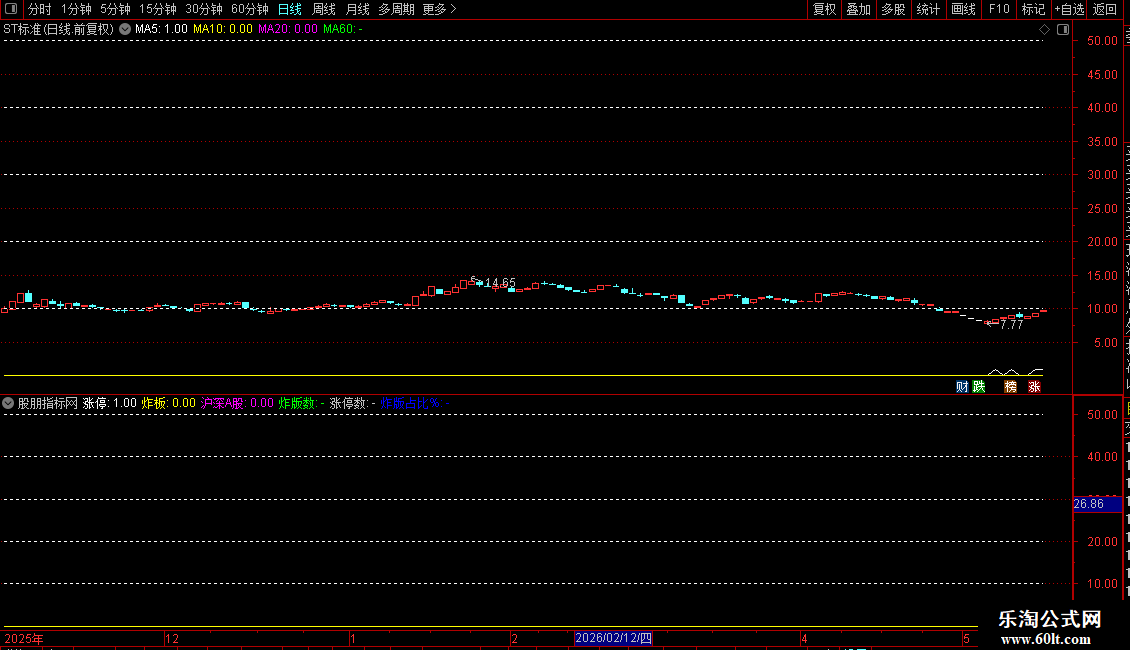
Task: Click the green 跌 marker icon
Action: (979, 387)
